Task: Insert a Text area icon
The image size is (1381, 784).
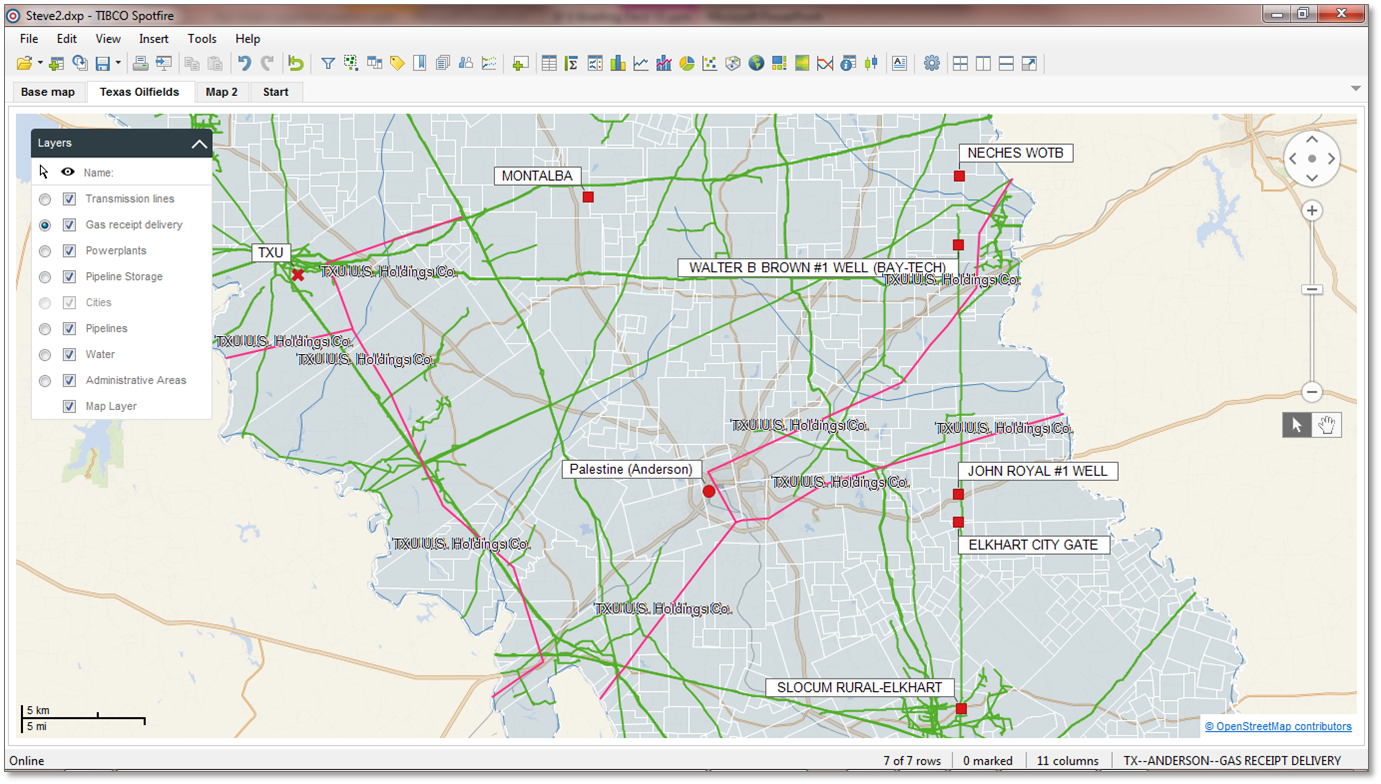Action: tap(899, 64)
